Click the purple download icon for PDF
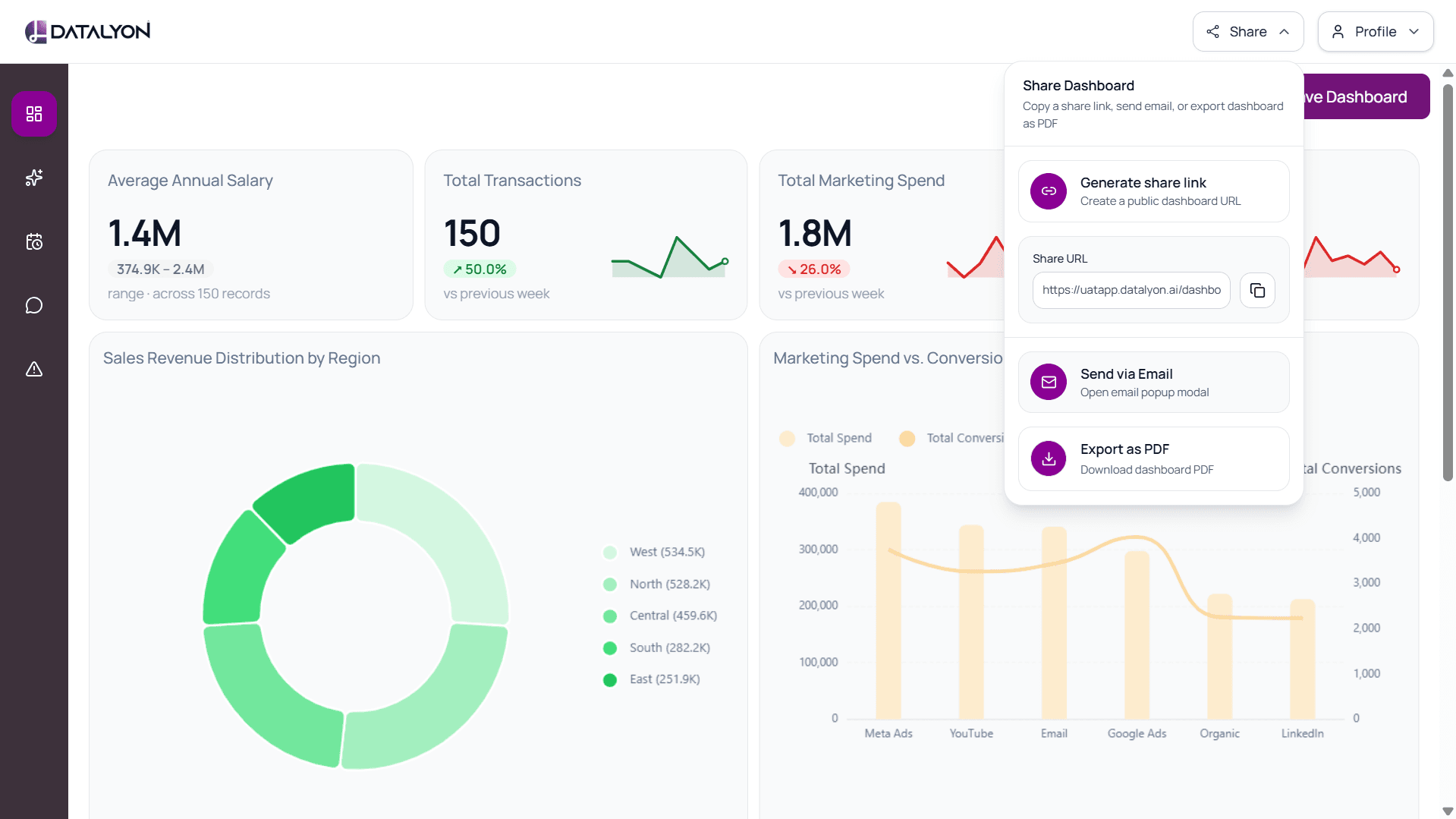Viewport: 1456px width, 819px height. click(1049, 458)
